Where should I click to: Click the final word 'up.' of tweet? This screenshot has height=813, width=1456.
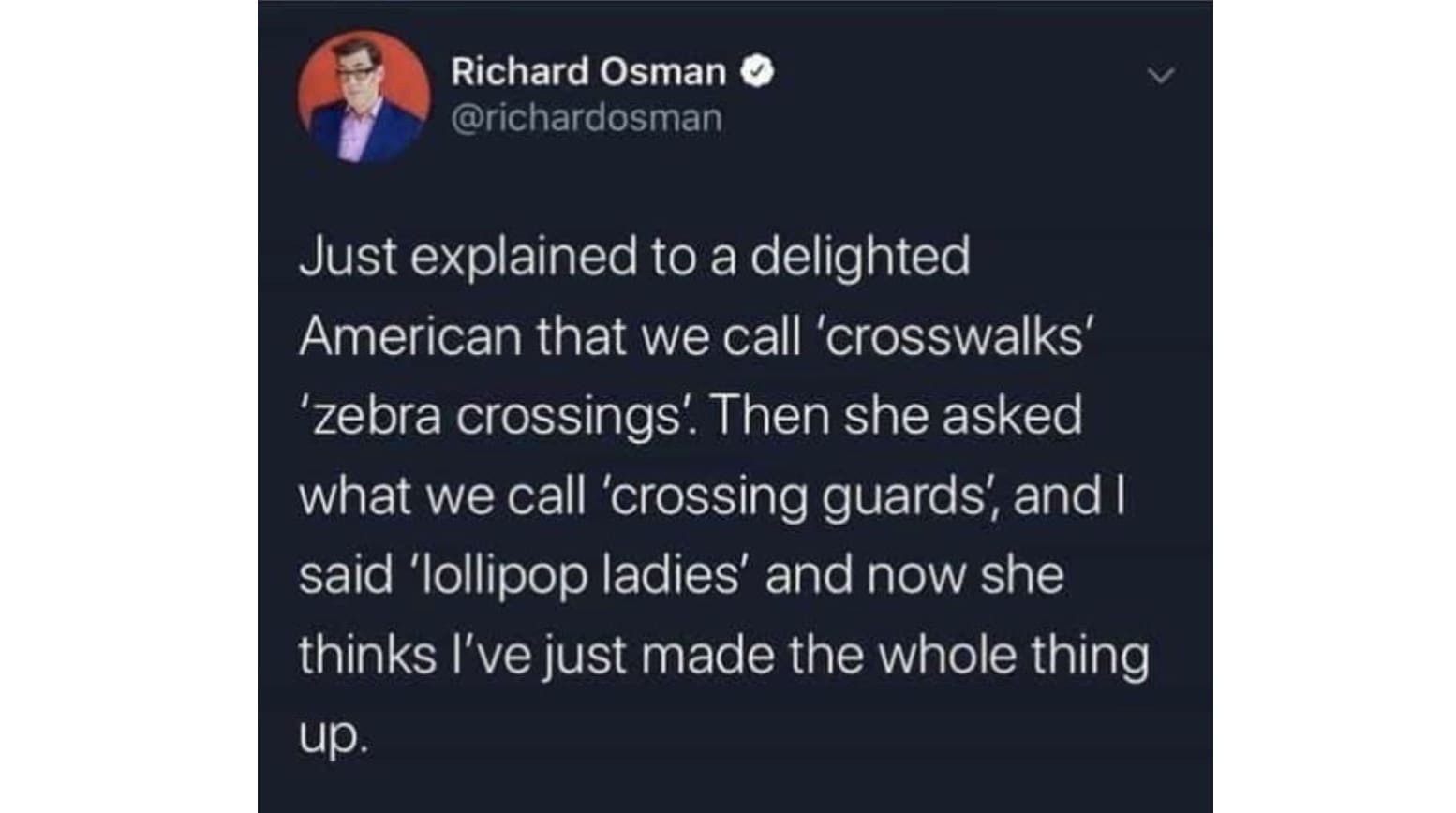[x=334, y=736]
